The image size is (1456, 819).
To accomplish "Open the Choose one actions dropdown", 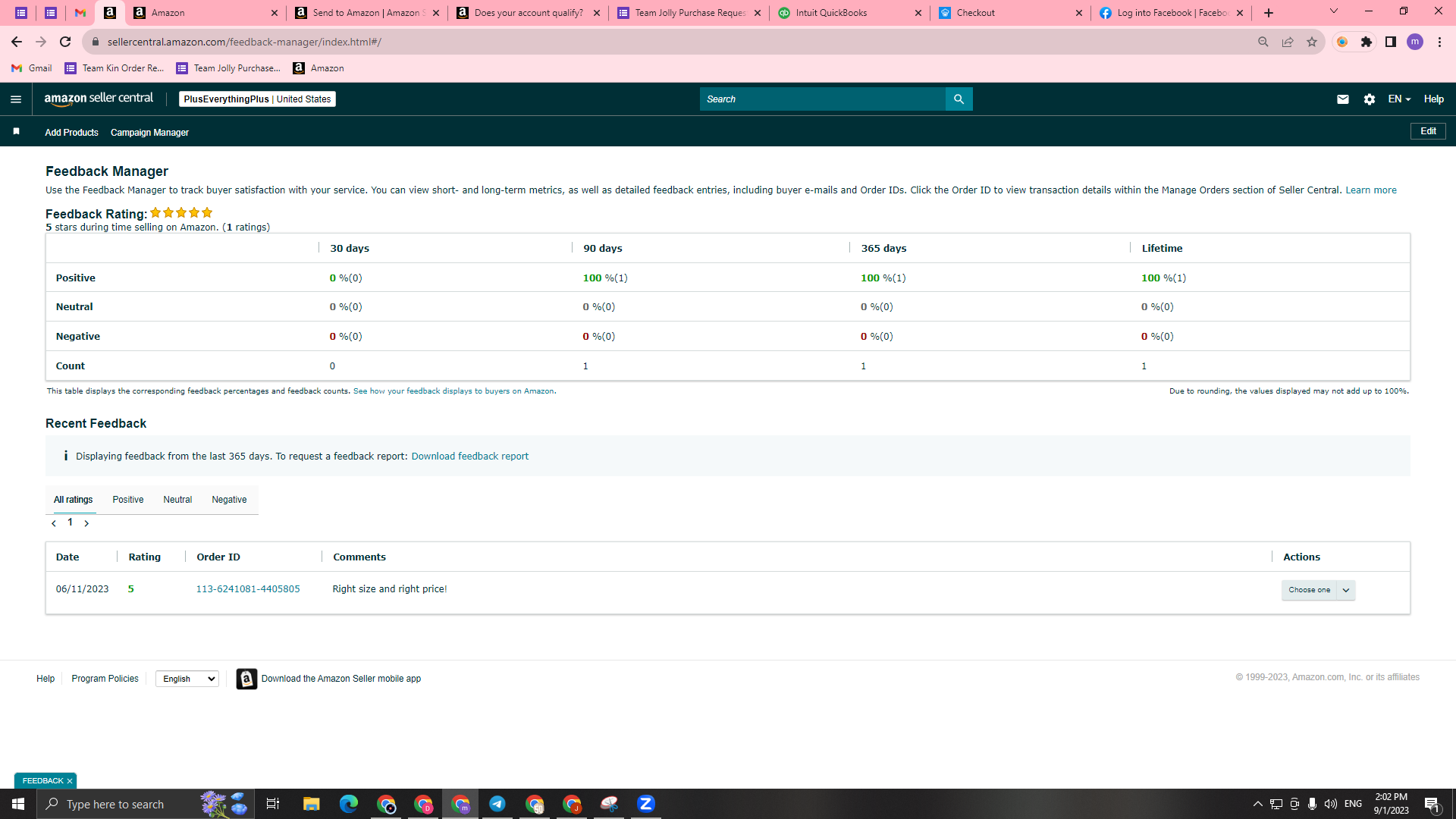I will pyautogui.click(x=1318, y=590).
